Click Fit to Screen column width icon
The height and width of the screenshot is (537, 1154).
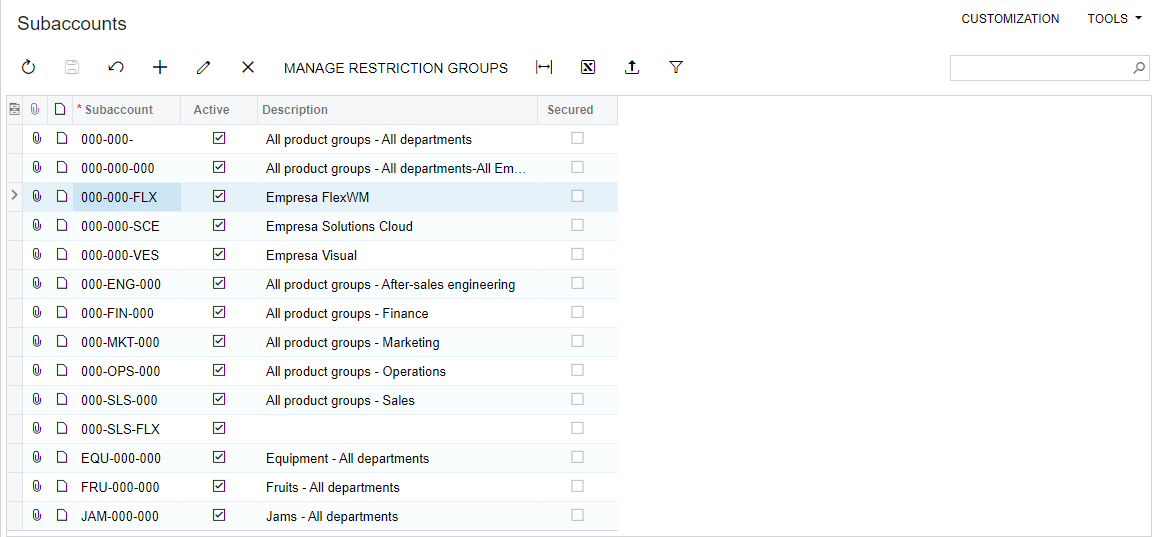click(x=544, y=68)
